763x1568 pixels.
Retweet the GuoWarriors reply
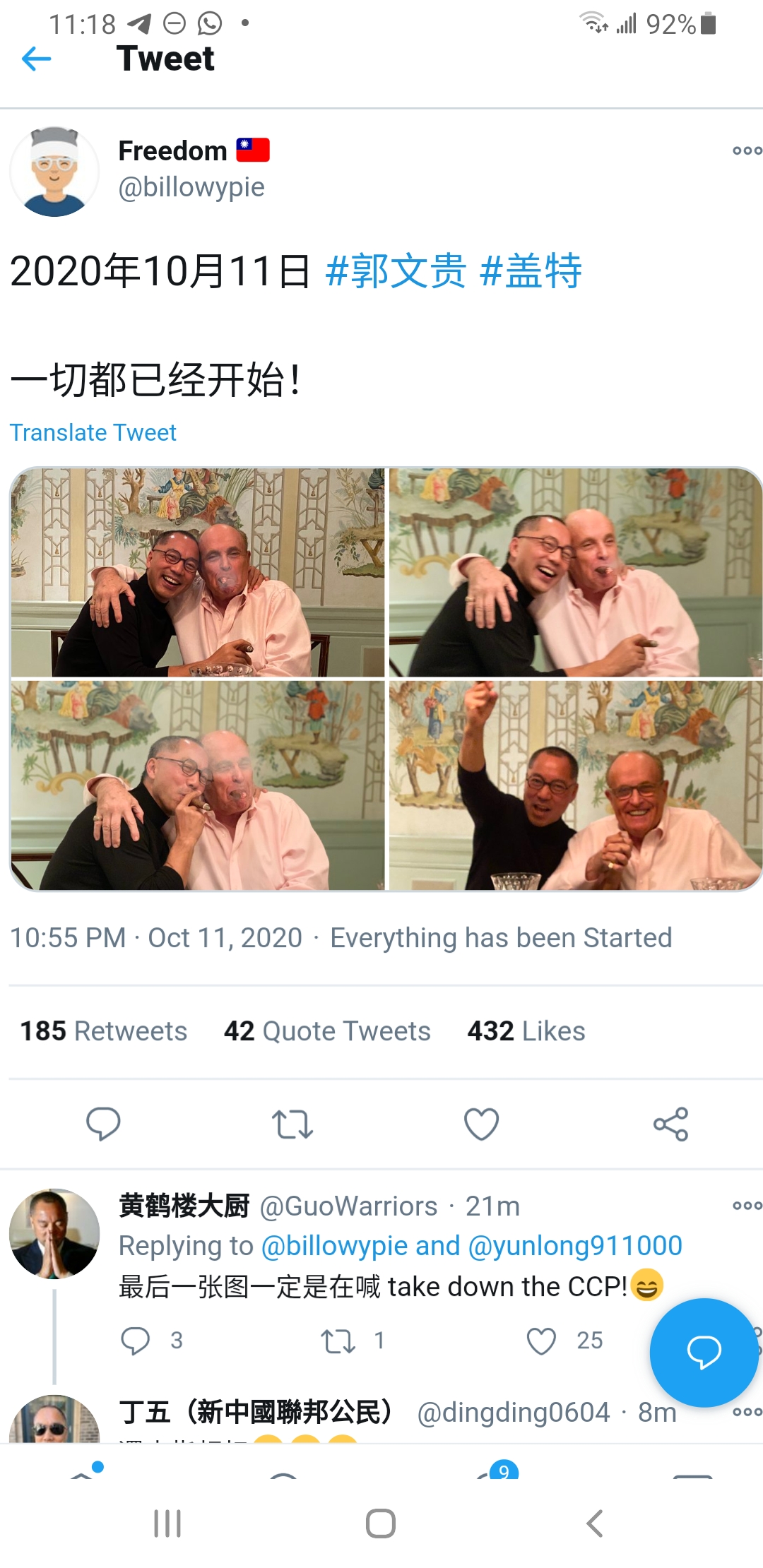point(338,1341)
